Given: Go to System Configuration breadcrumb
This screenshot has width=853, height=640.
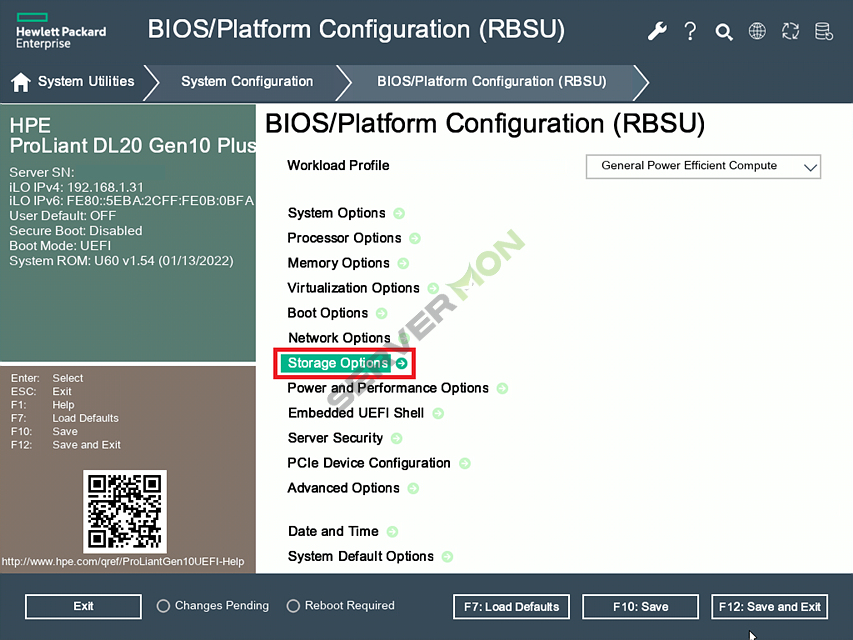Looking at the screenshot, I should click(x=247, y=82).
